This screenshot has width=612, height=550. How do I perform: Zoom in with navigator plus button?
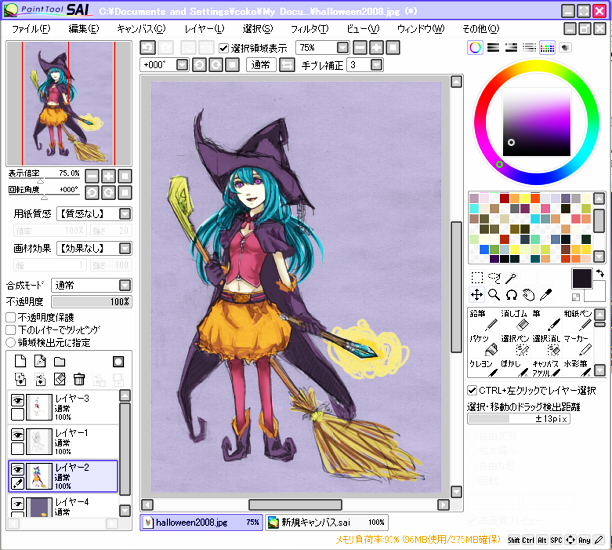[x=109, y=176]
